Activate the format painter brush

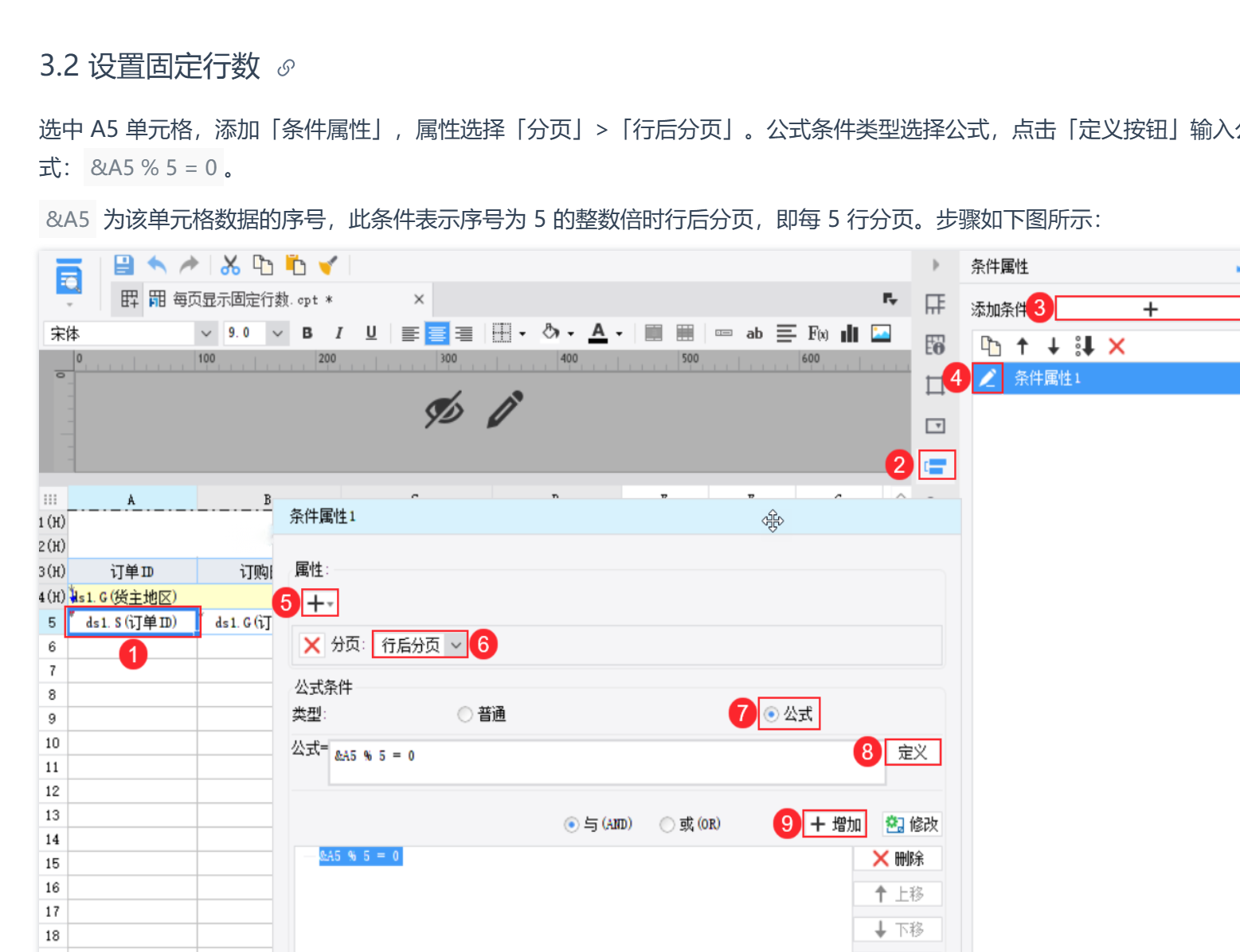328,265
